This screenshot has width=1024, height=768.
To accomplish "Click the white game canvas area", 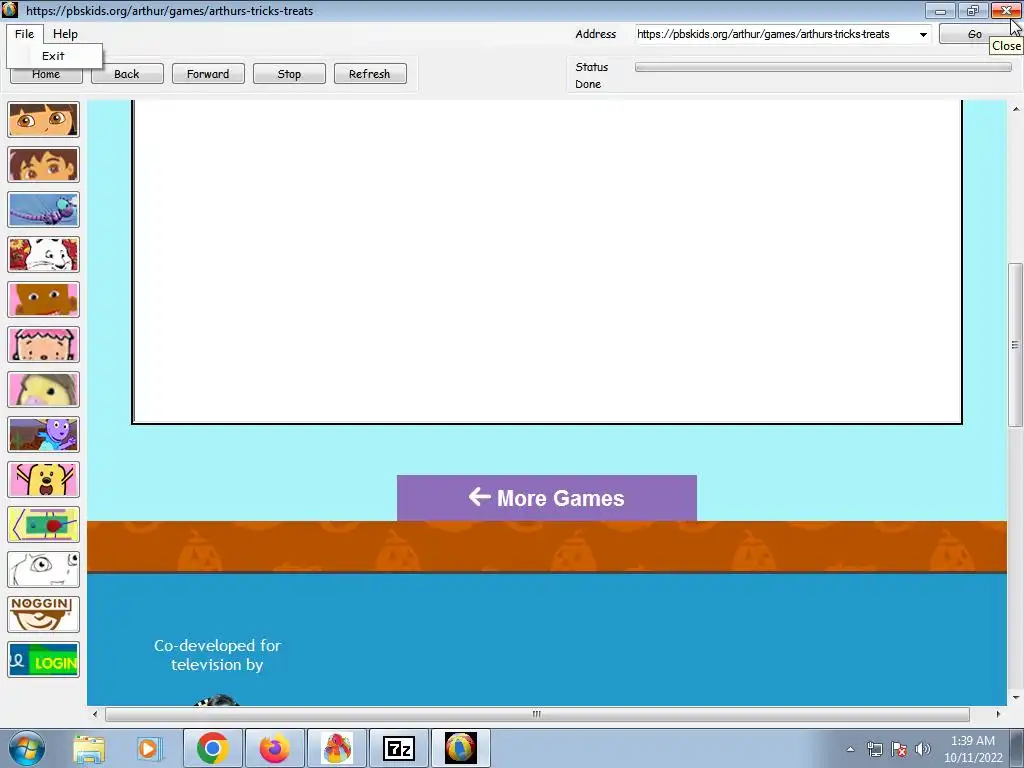I will [x=547, y=261].
